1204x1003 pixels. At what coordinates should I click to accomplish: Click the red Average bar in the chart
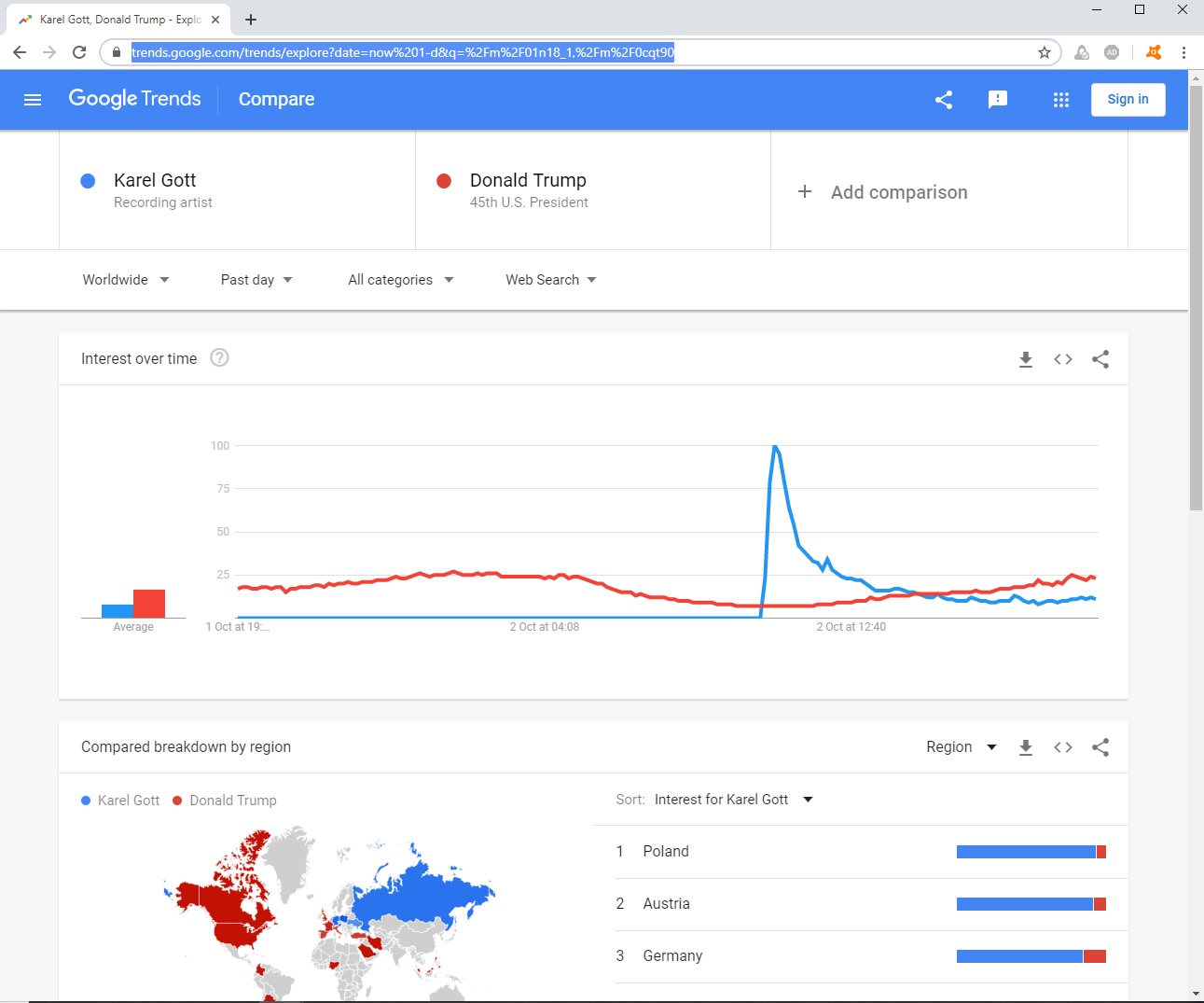click(149, 604)
